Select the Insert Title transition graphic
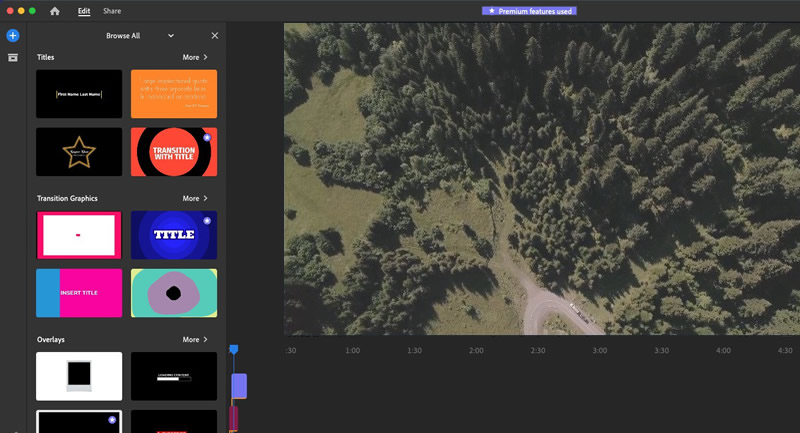 [x=79, y=293]
